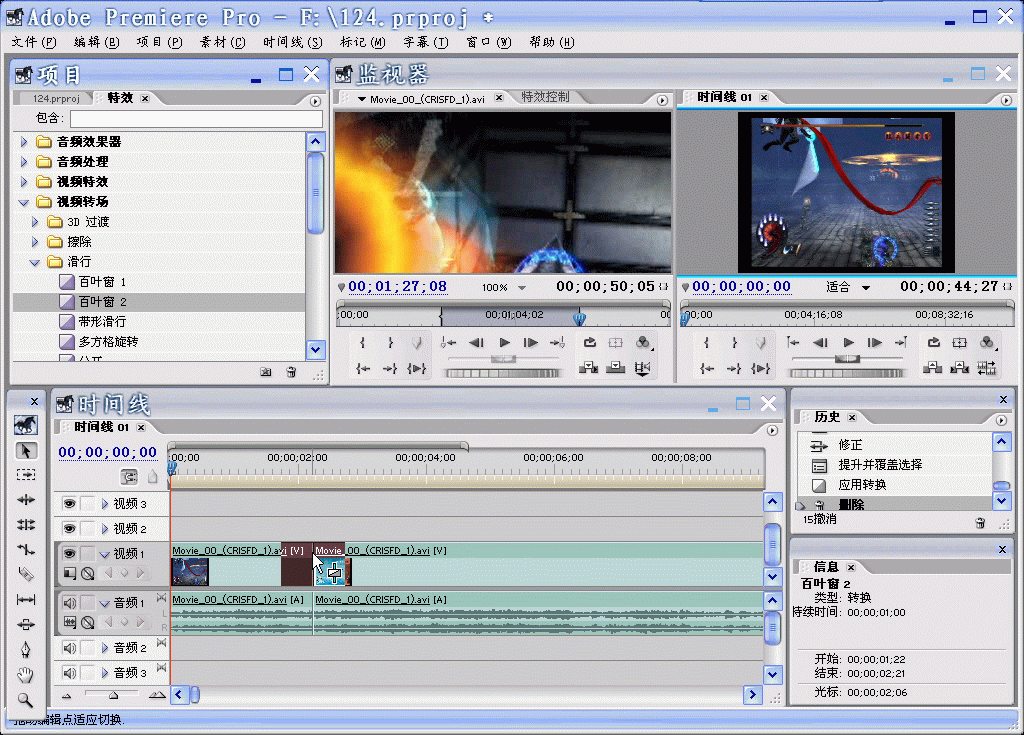Click Overlay edit icon in source monitor
Screen dimensions: 1024x735
[615, 368]
